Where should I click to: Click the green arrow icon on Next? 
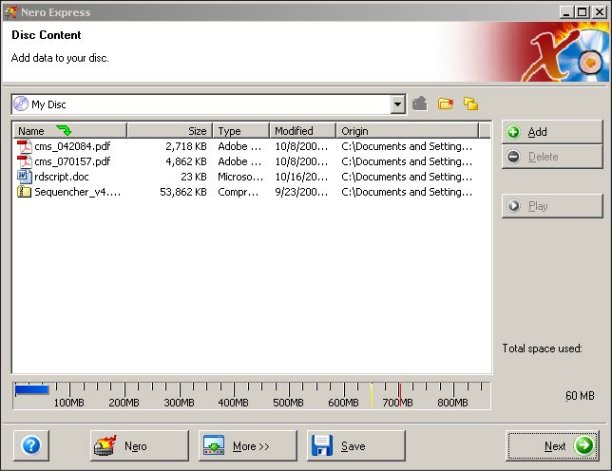coord(584,445)
